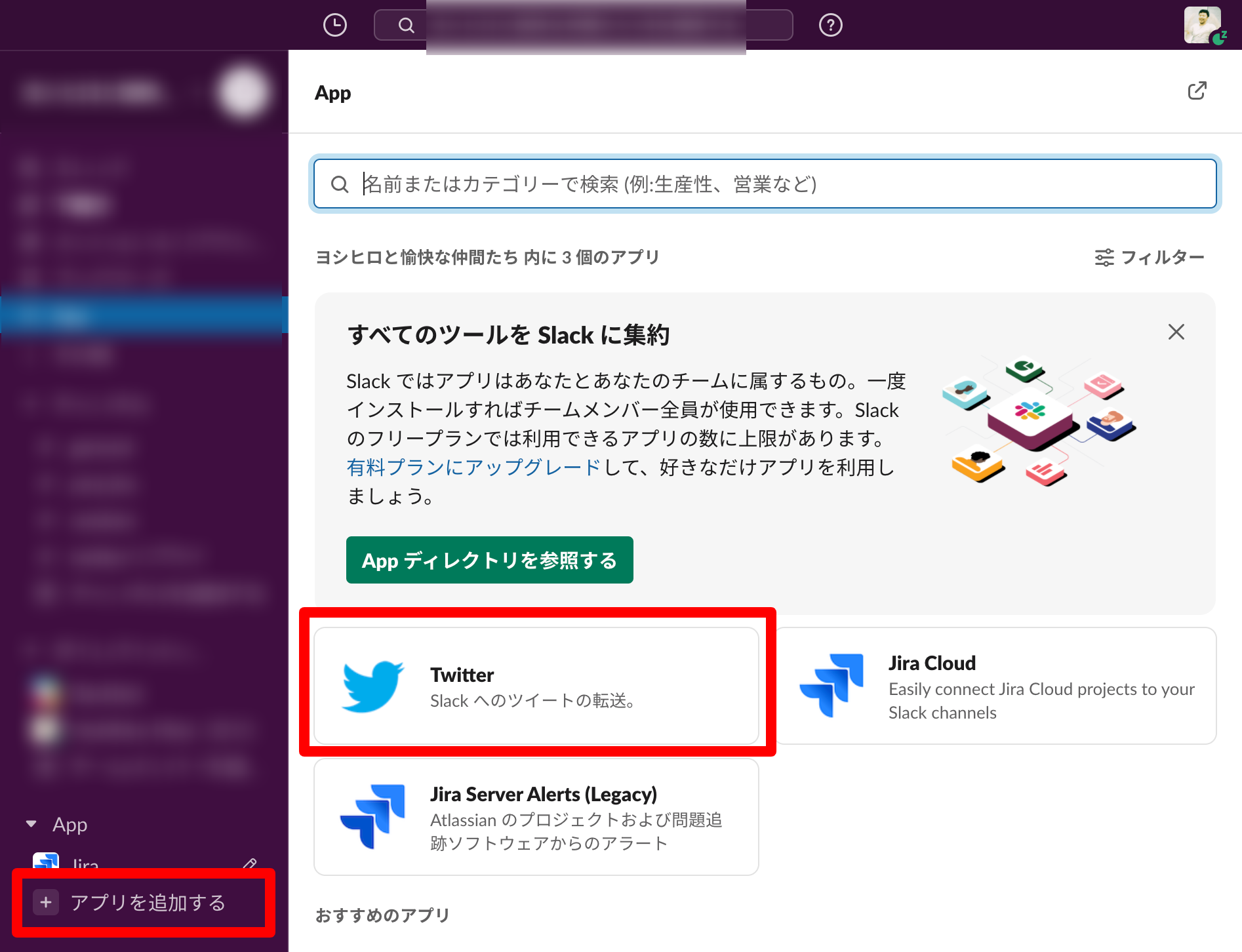The image size is (1242, 952).
Task: Open the help question mark icon
Action: point(830,25)
